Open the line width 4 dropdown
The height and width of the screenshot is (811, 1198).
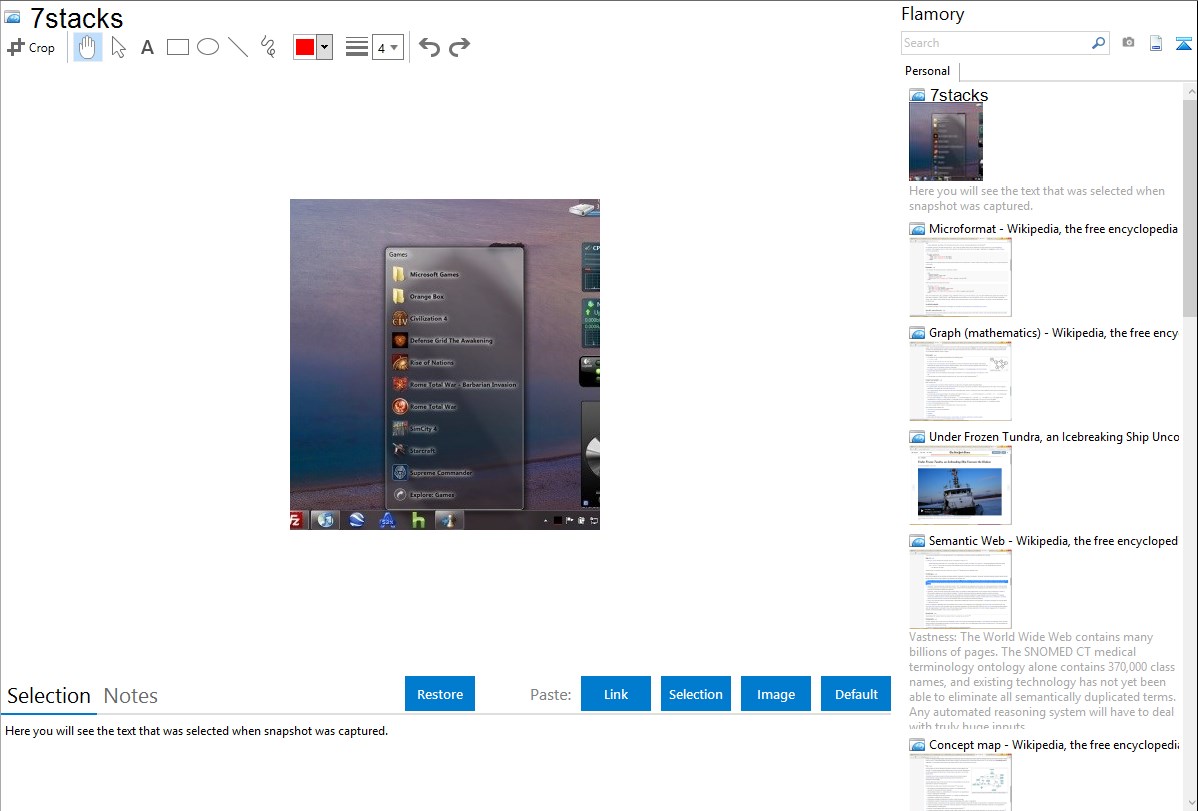coord(388,47)
